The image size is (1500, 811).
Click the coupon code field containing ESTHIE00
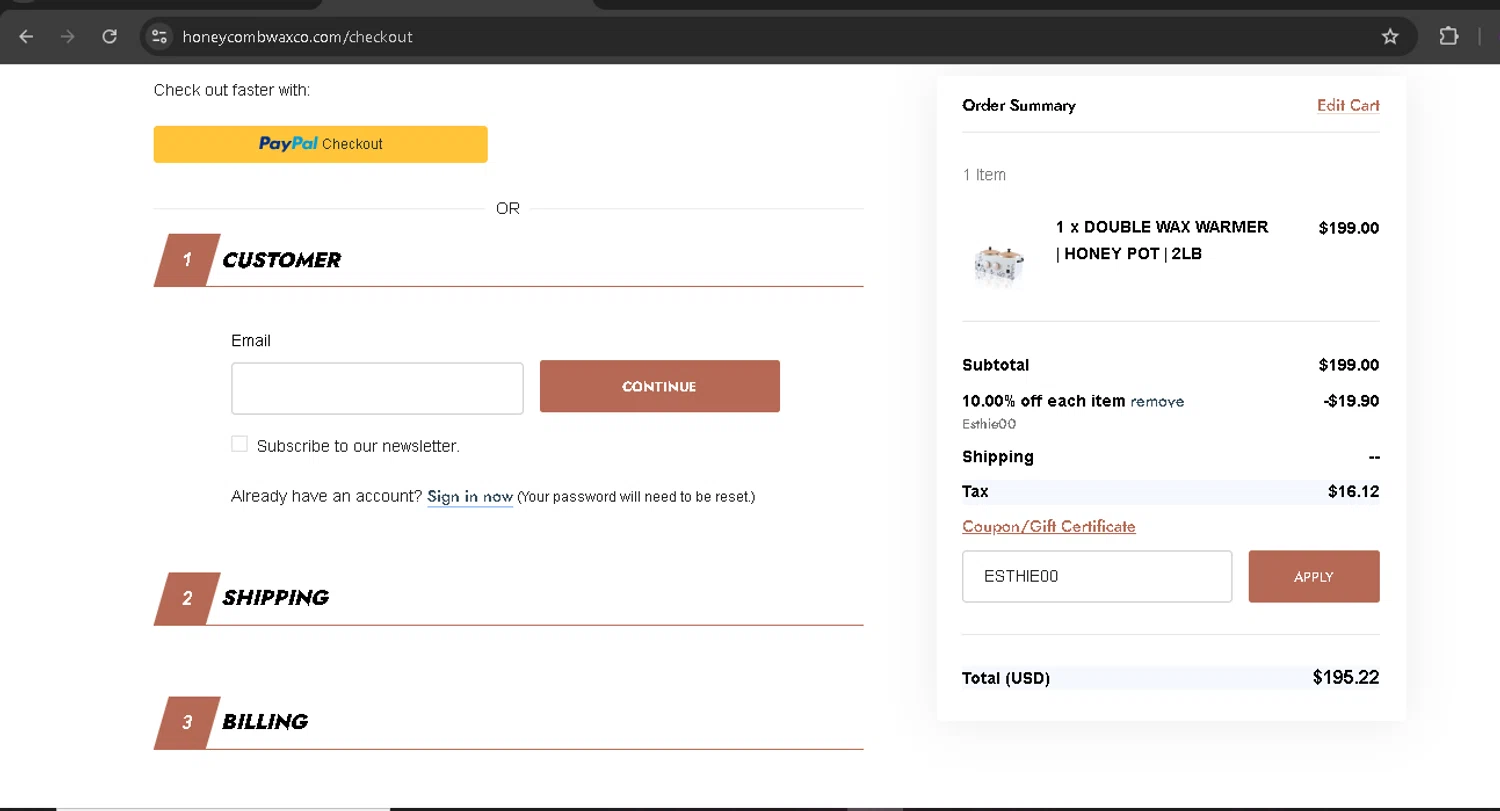tap(1097, 576)
